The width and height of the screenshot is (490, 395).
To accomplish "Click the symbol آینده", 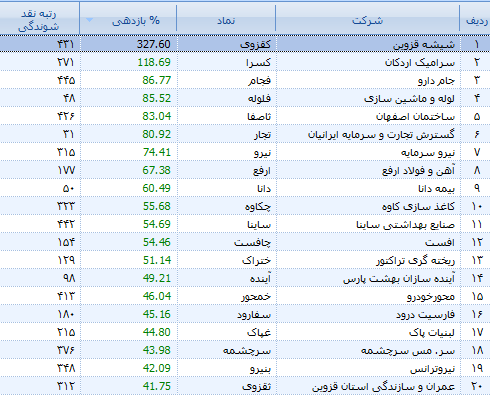I will click(x=260, y=278).
